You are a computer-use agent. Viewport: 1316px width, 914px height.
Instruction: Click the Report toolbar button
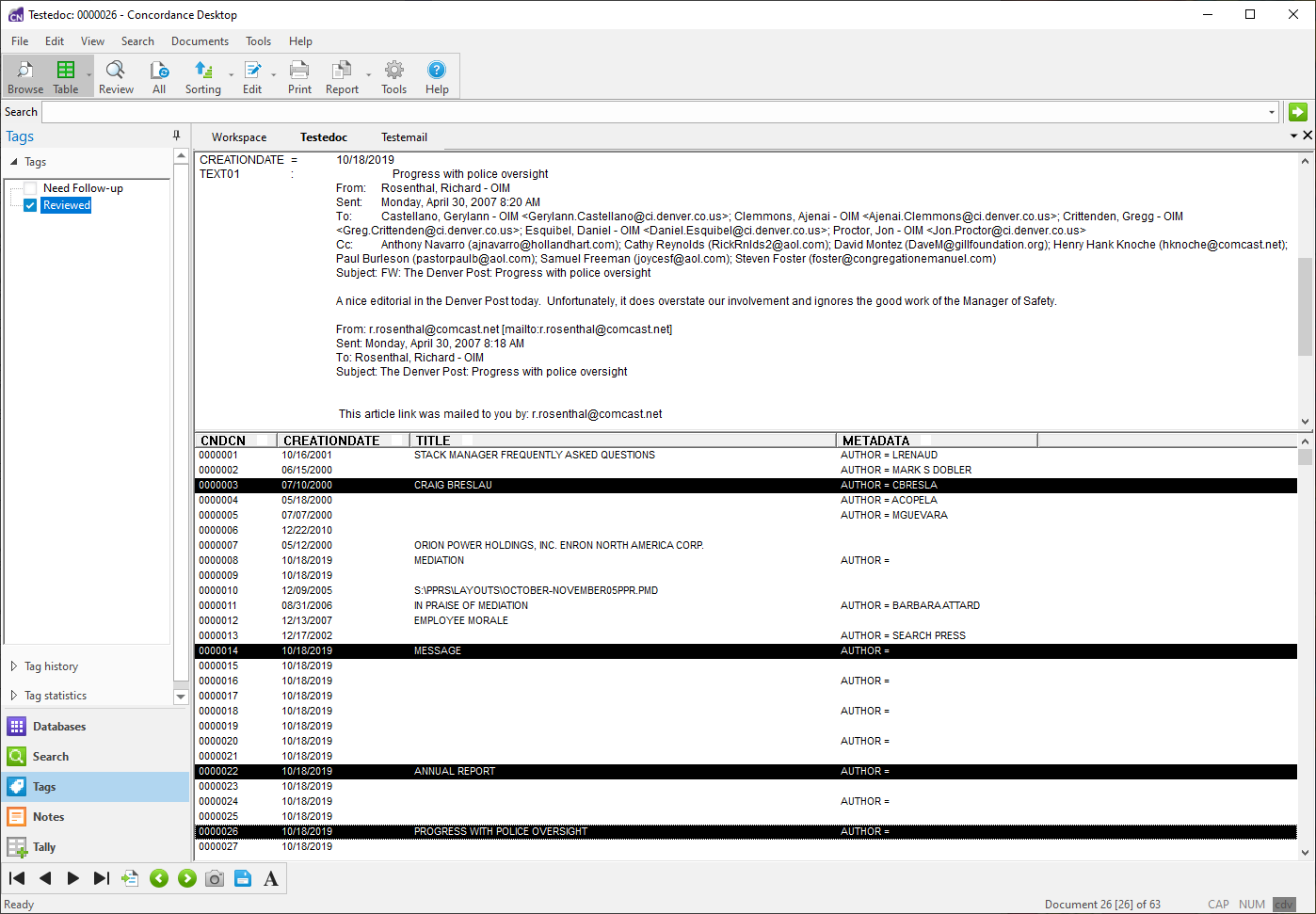click(x=342, y=76)
